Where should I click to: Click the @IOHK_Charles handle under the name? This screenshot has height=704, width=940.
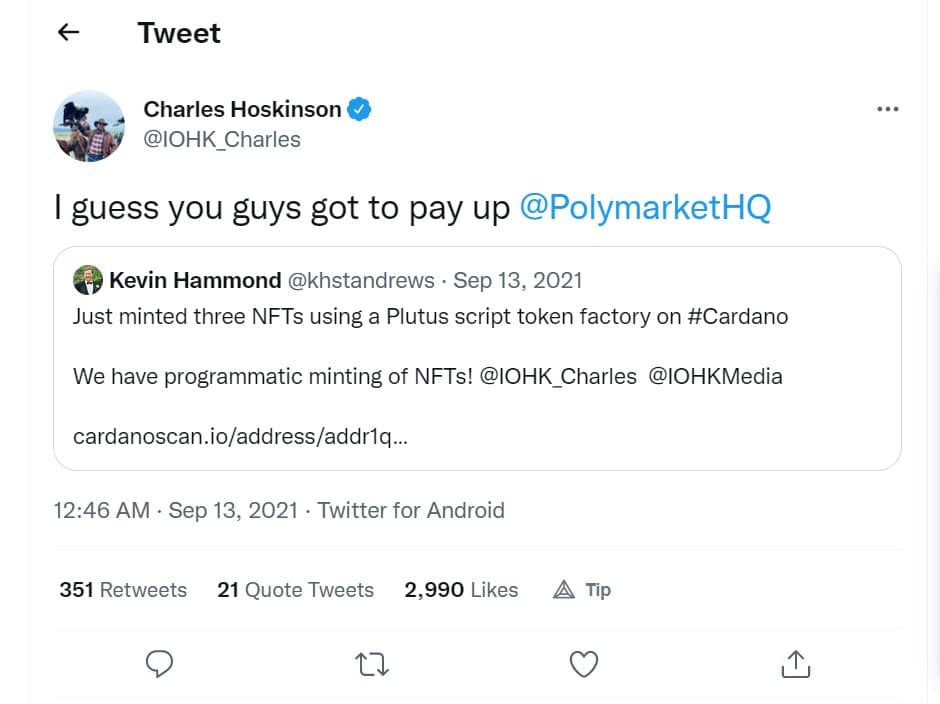coord(222,139)
